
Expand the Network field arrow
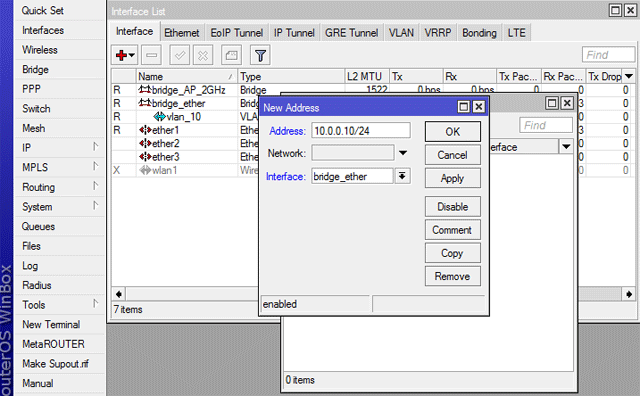403,153
